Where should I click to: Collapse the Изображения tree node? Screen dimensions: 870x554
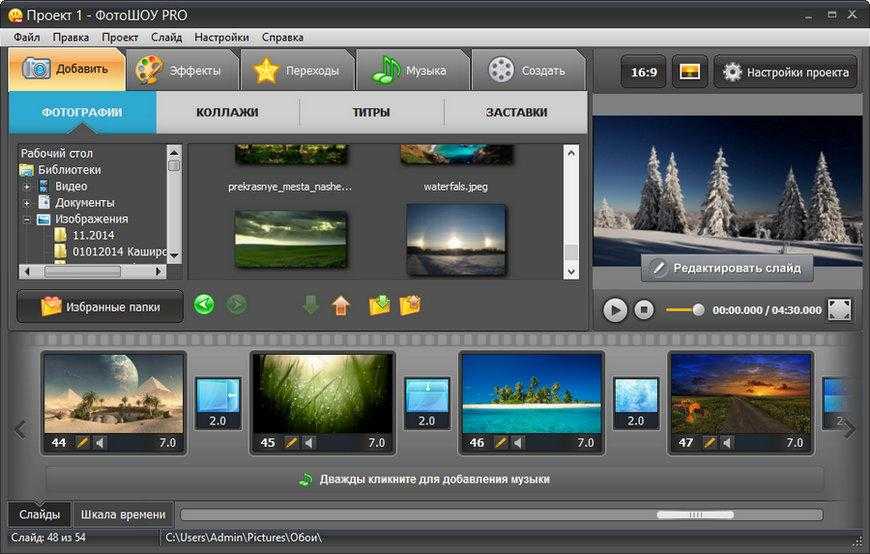(x=28, y=219)
